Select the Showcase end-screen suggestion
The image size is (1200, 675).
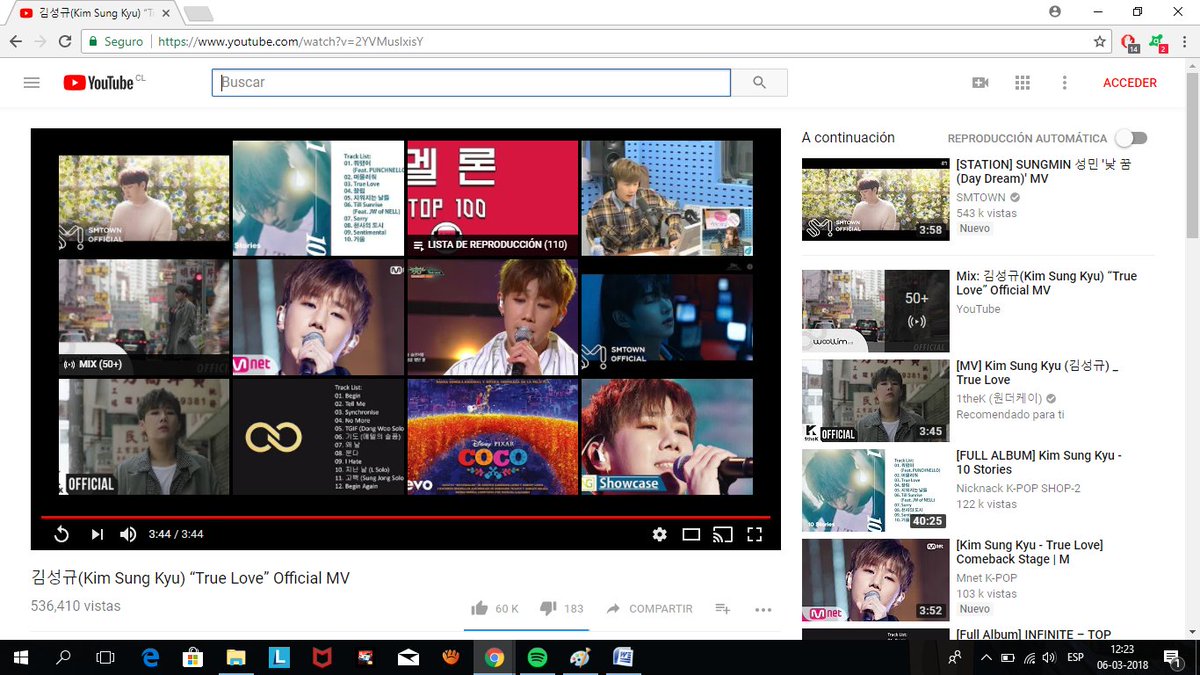[x=667, y=436]
